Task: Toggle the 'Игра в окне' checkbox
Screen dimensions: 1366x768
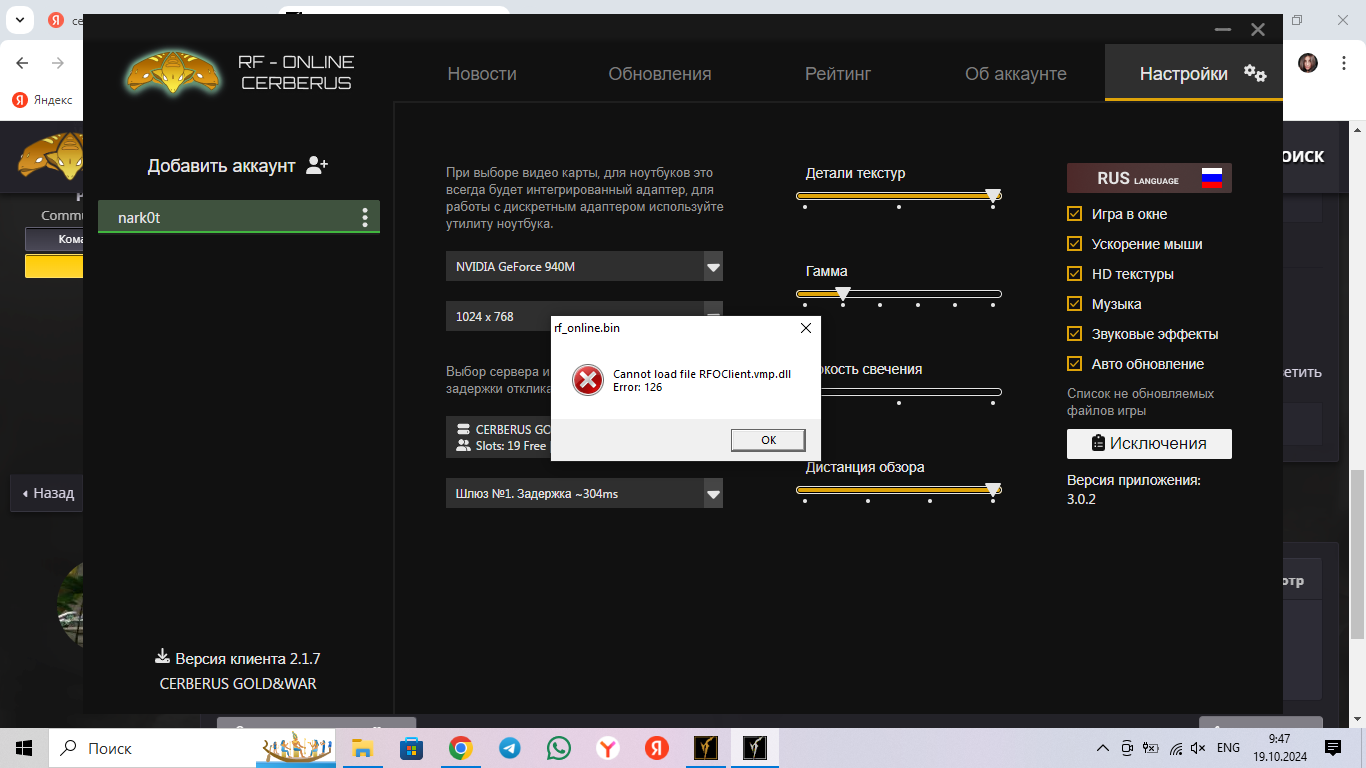Action: (1075, 214)
